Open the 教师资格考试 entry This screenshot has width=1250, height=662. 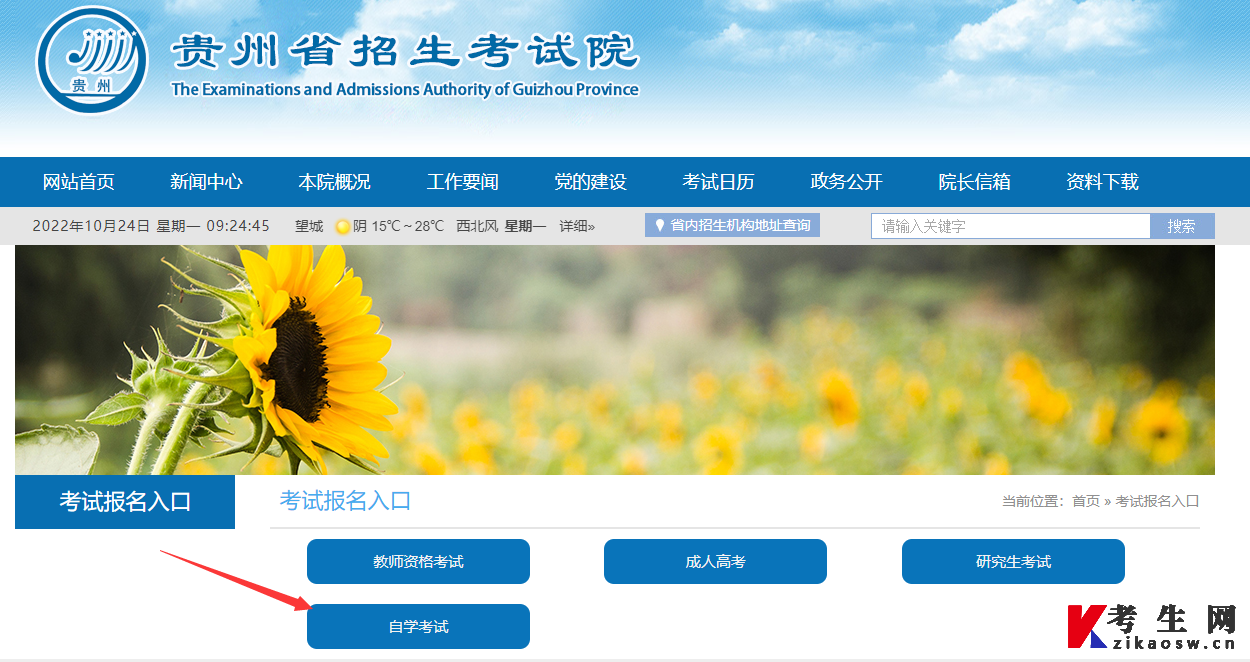(418, 561)
